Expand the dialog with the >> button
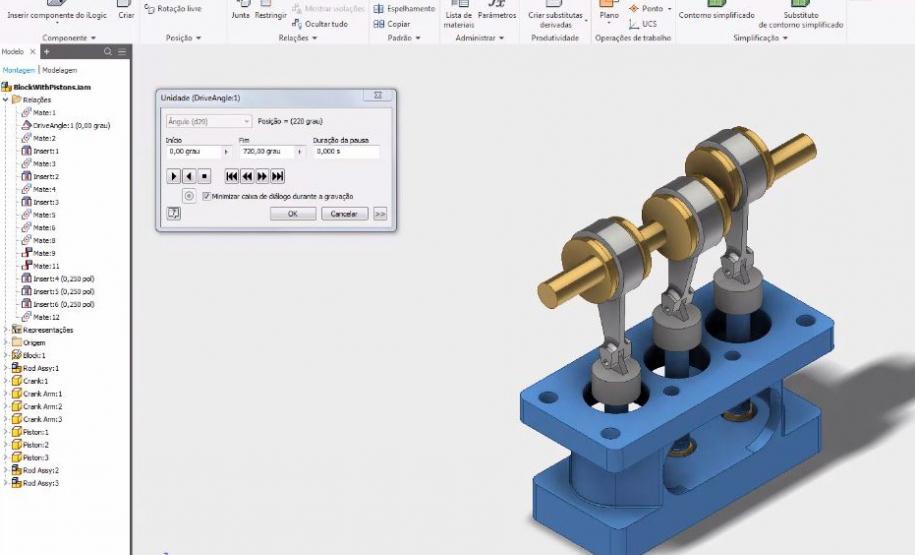The image size is (915, 555). point(380,213)
